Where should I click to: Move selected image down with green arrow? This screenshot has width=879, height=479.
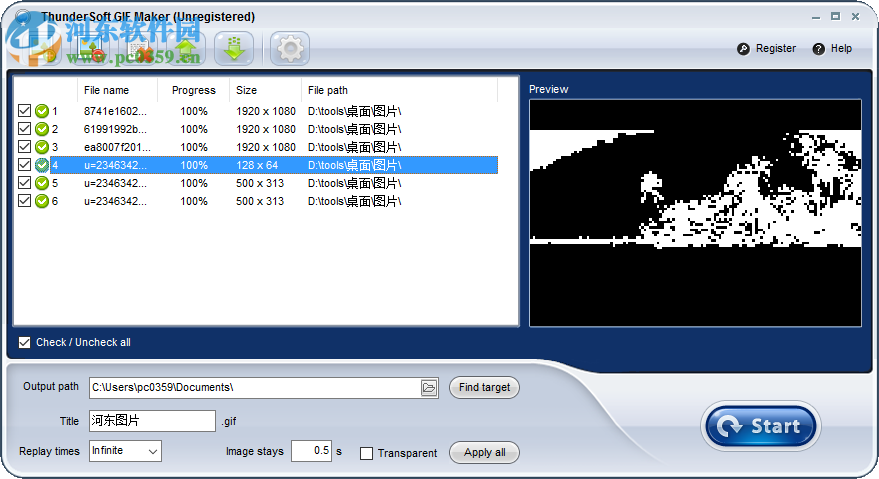[234, 49]
